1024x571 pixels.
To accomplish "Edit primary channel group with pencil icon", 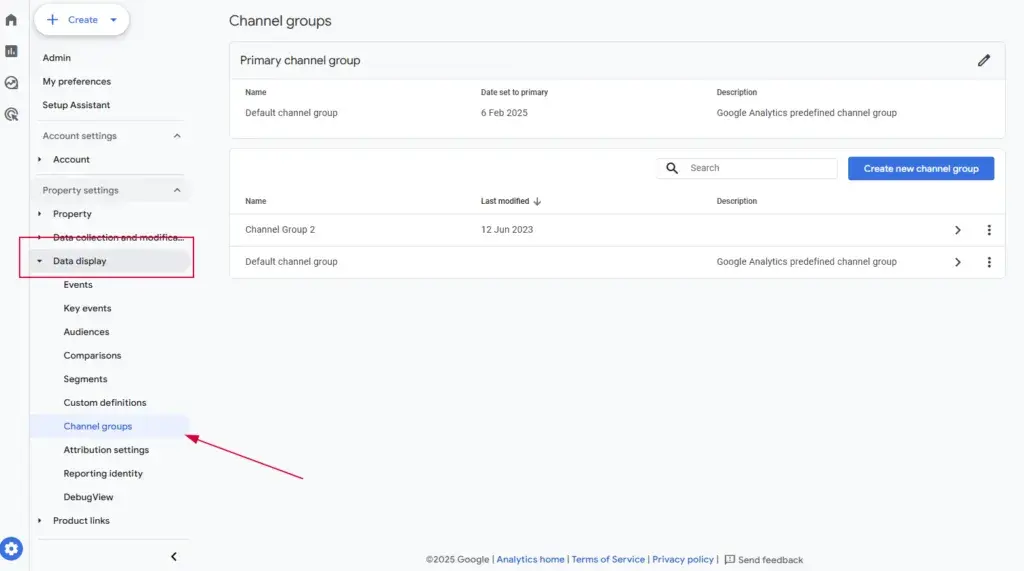I will click(984, 61).
